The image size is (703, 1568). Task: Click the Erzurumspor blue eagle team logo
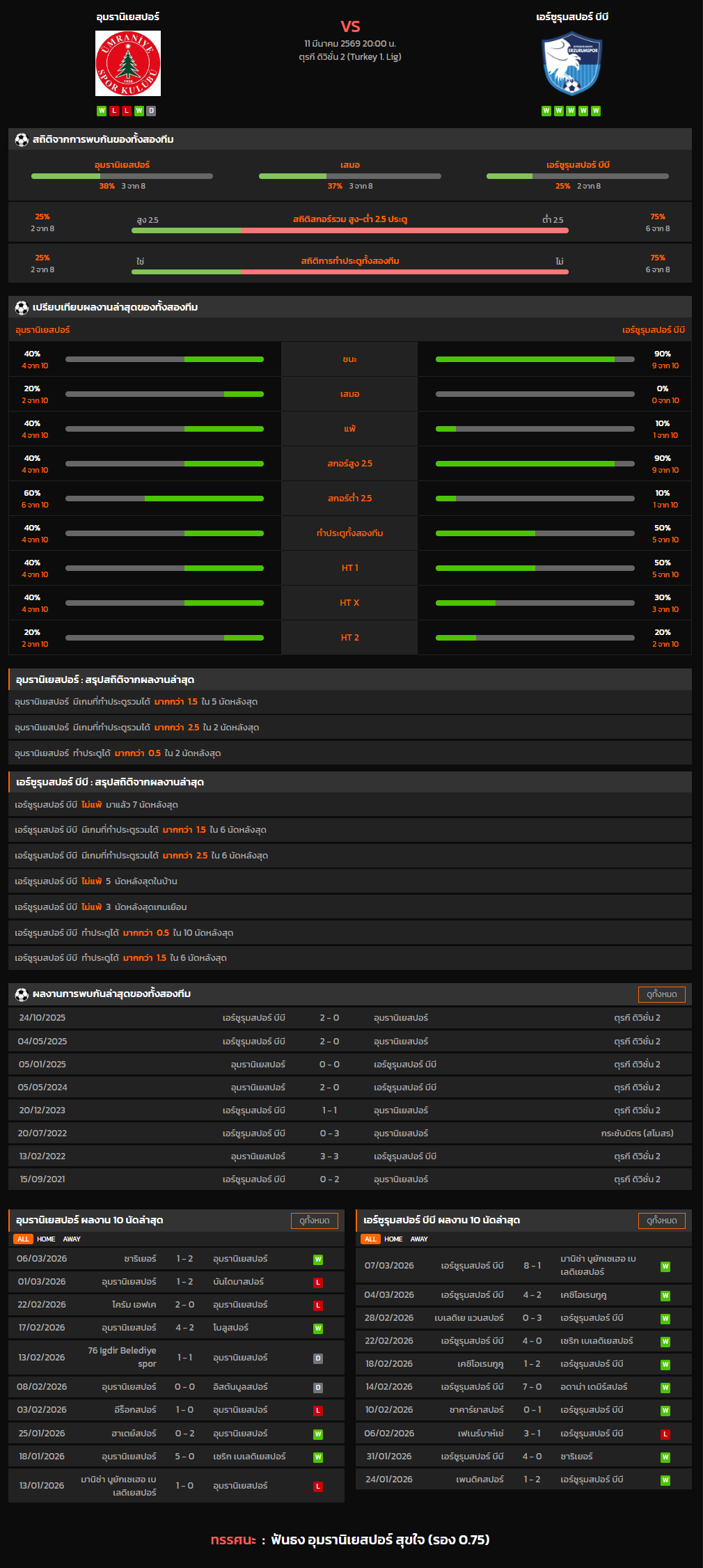571,63
